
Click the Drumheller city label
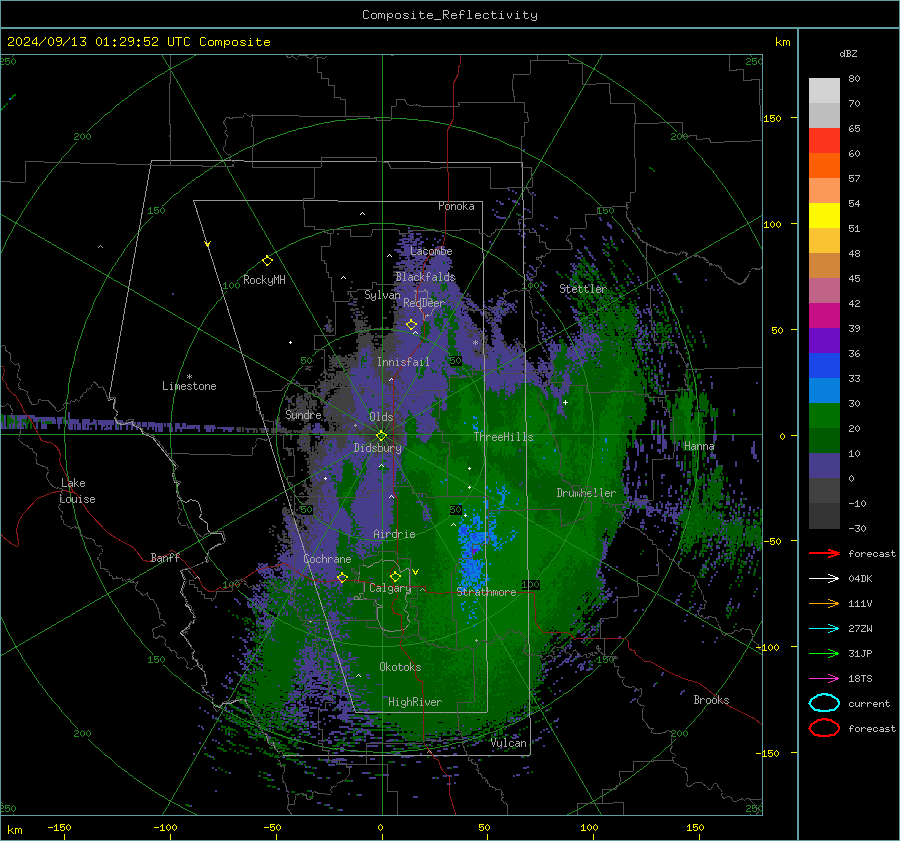tap(586, 493)
